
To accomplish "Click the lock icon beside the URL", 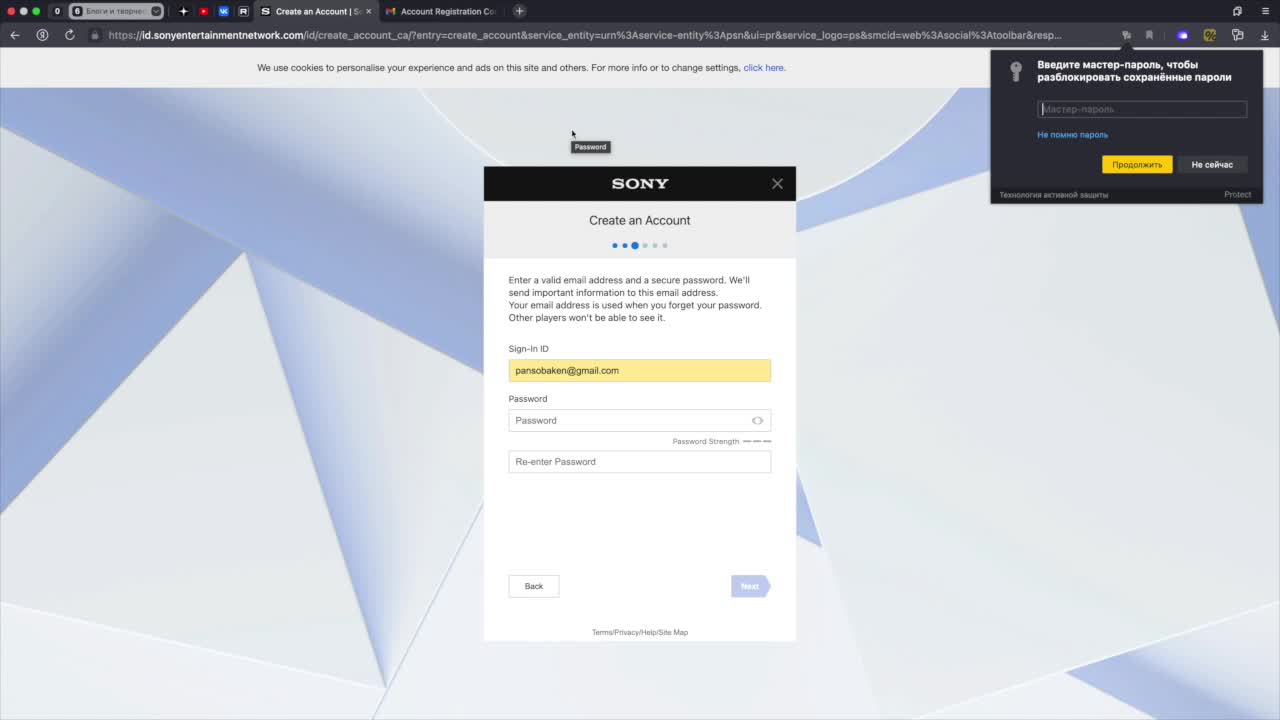I will pyautogui.click(x=95, y=35).
